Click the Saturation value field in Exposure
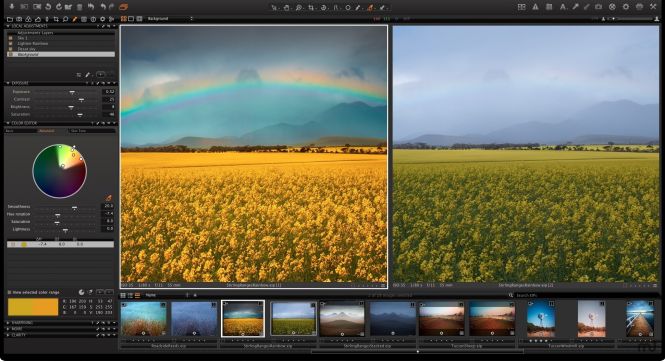Screen dimensions: 665x362 tap(110, 114)
